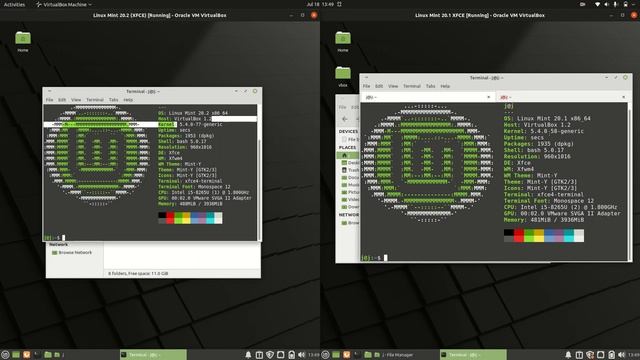This screenshot has height=360, width=640.
Task: Click the host volume indicator in top bar
Action: tap(607, 4)
